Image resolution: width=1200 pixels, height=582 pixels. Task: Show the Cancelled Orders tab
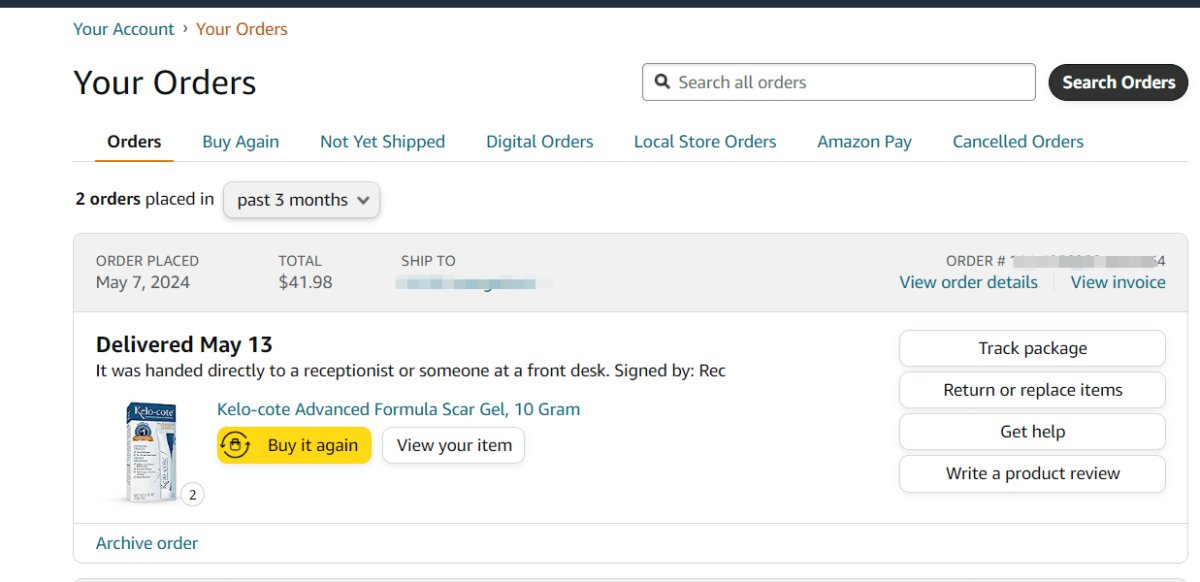1018,142
